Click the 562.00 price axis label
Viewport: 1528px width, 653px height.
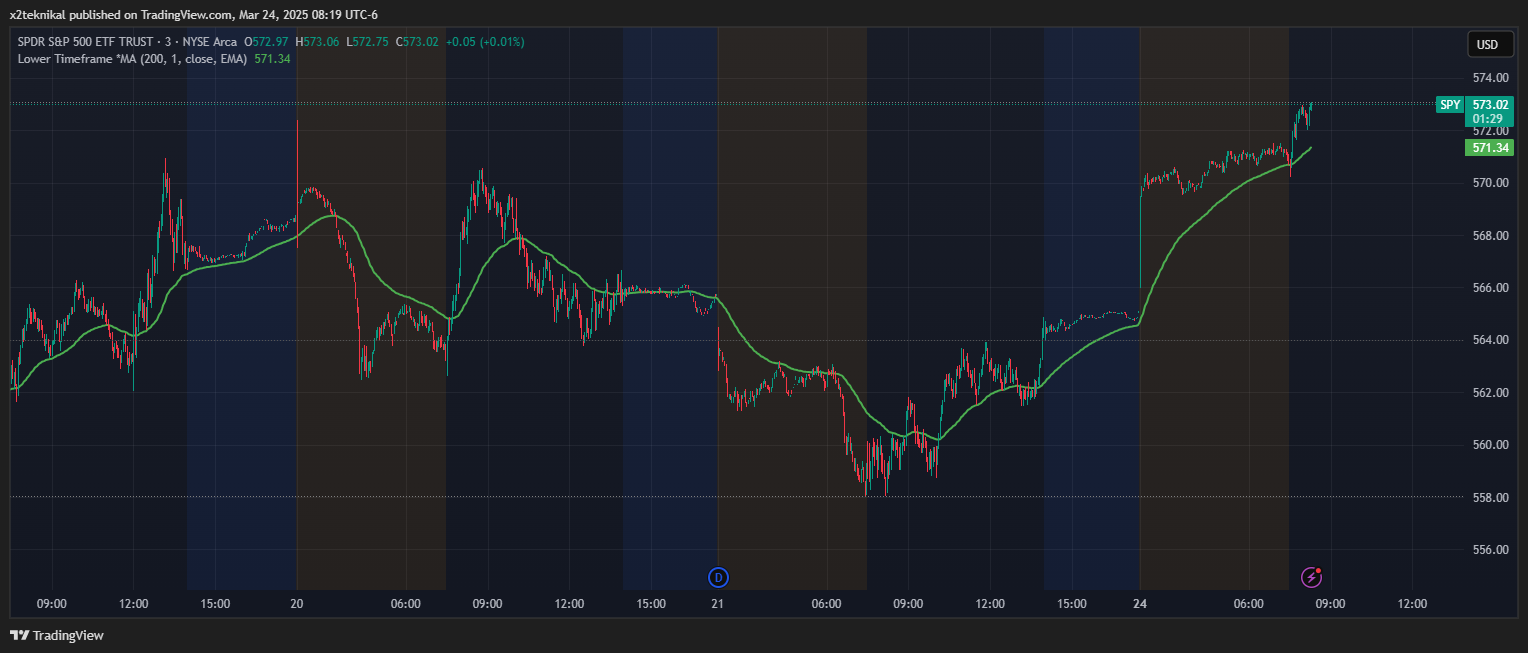click(1489, 393)
